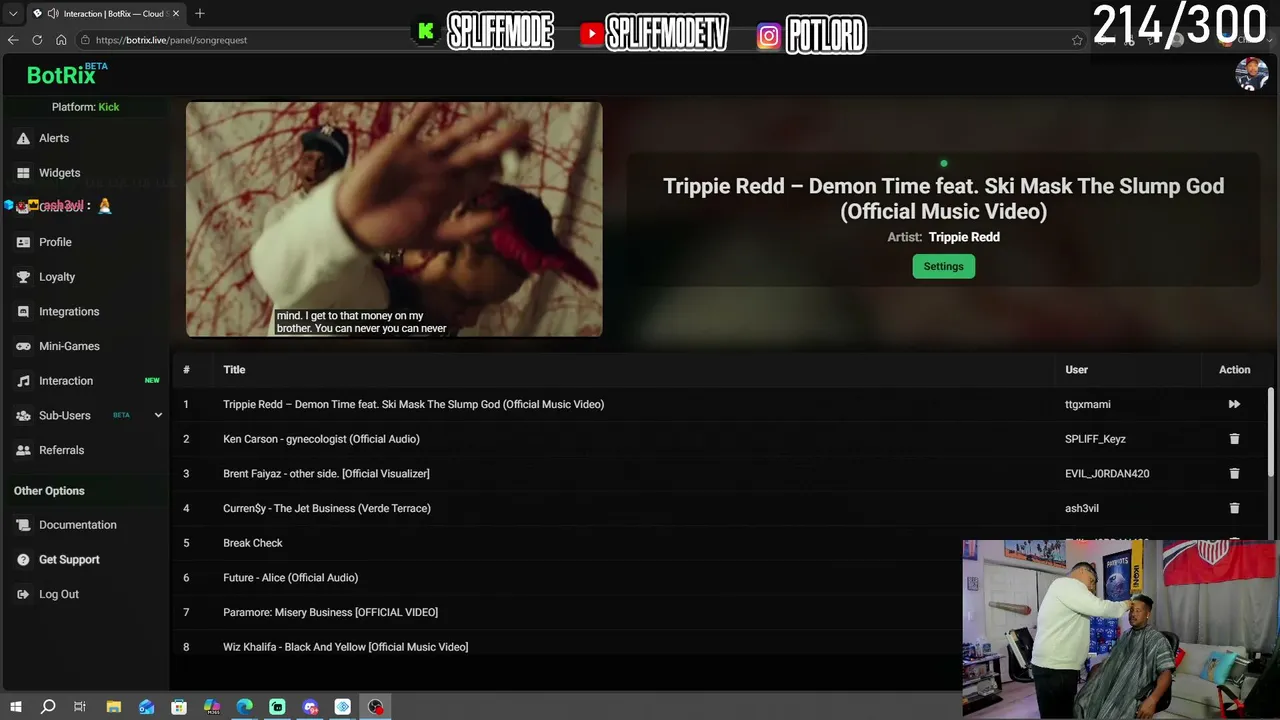This screenshot has height=720, width=1280.
Task: Click the browser back arrow
Action: point(13,40)
